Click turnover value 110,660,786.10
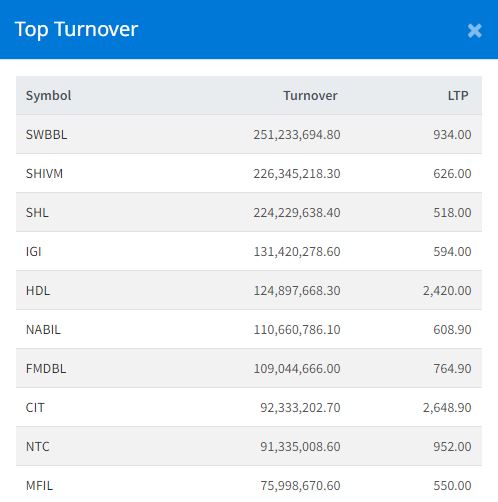The width and height of the screenshot is (498, 502). coord(297,330)
